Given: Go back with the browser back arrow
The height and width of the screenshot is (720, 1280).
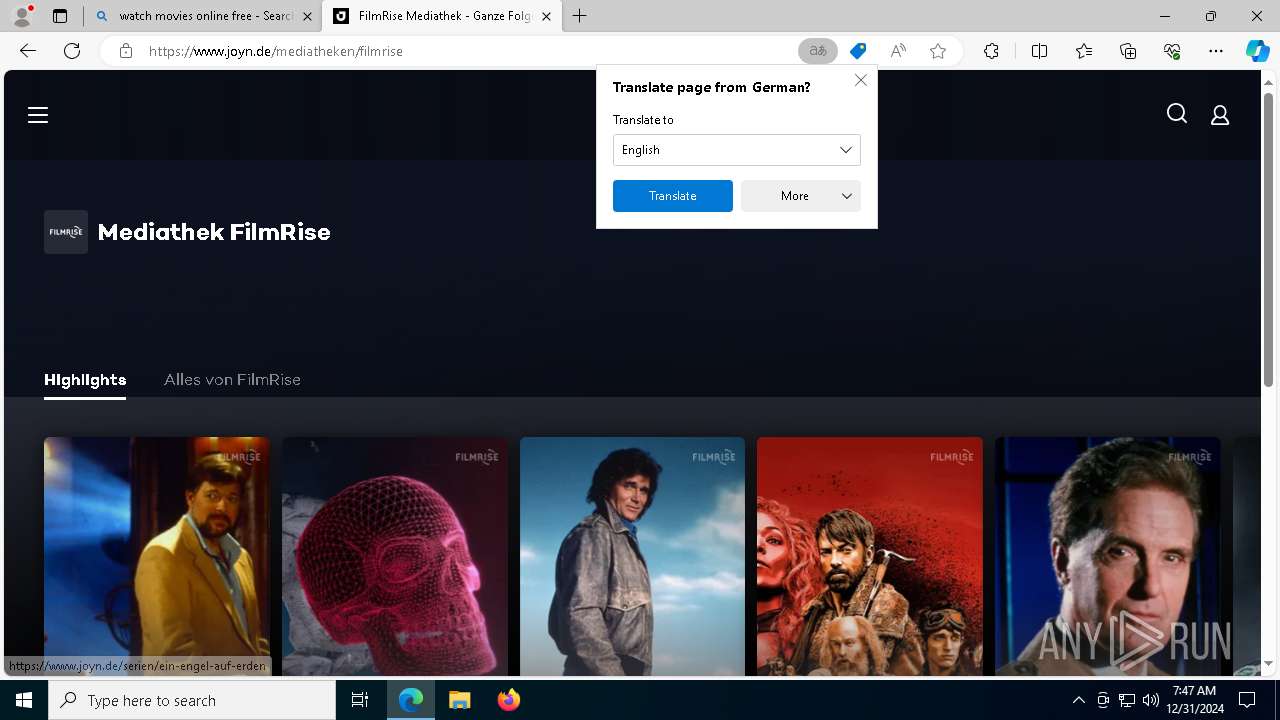Looking at the screenshot, I should point(28,51).
